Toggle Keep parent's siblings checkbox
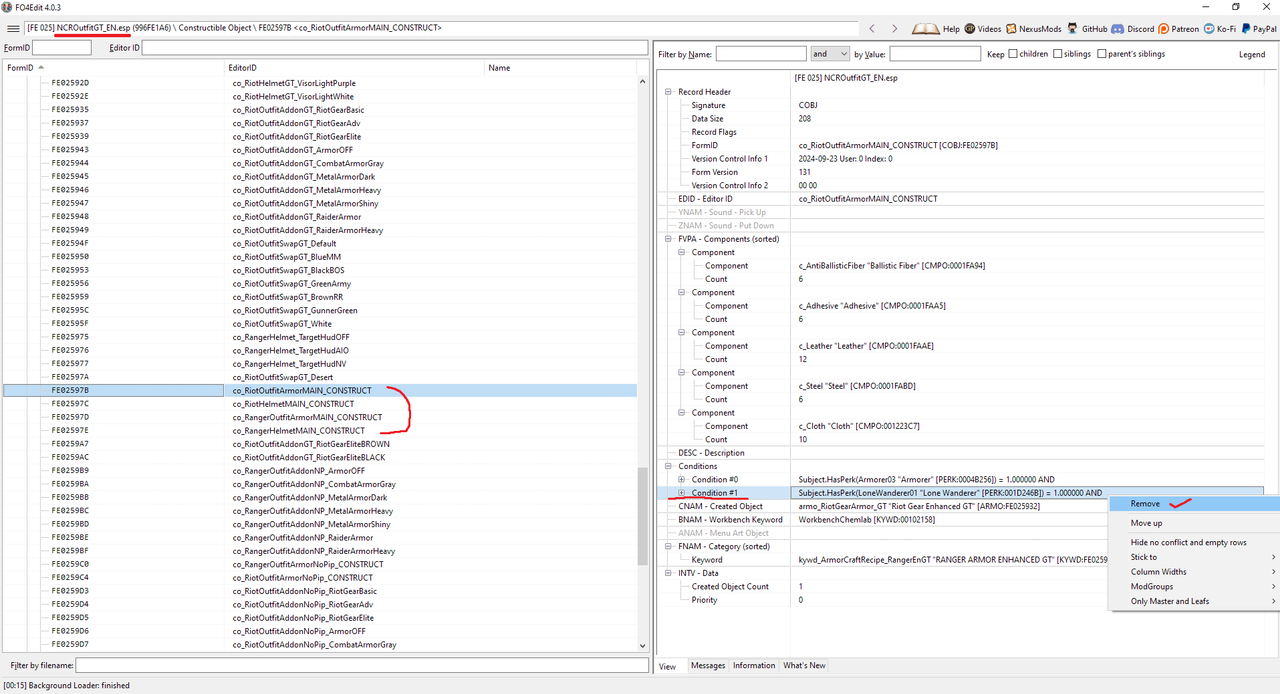 pos(1102,54)
